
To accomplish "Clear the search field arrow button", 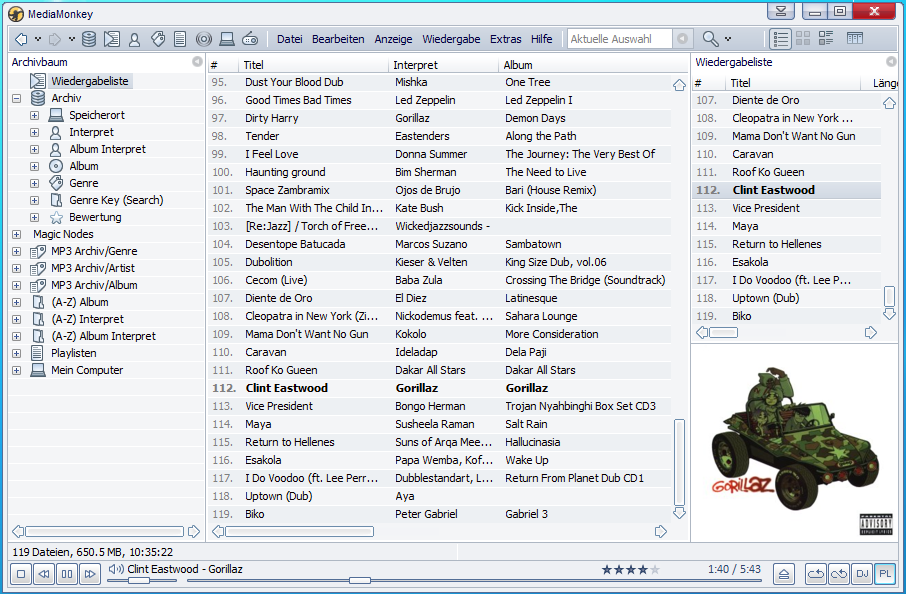I will click(x=682, y=39).
